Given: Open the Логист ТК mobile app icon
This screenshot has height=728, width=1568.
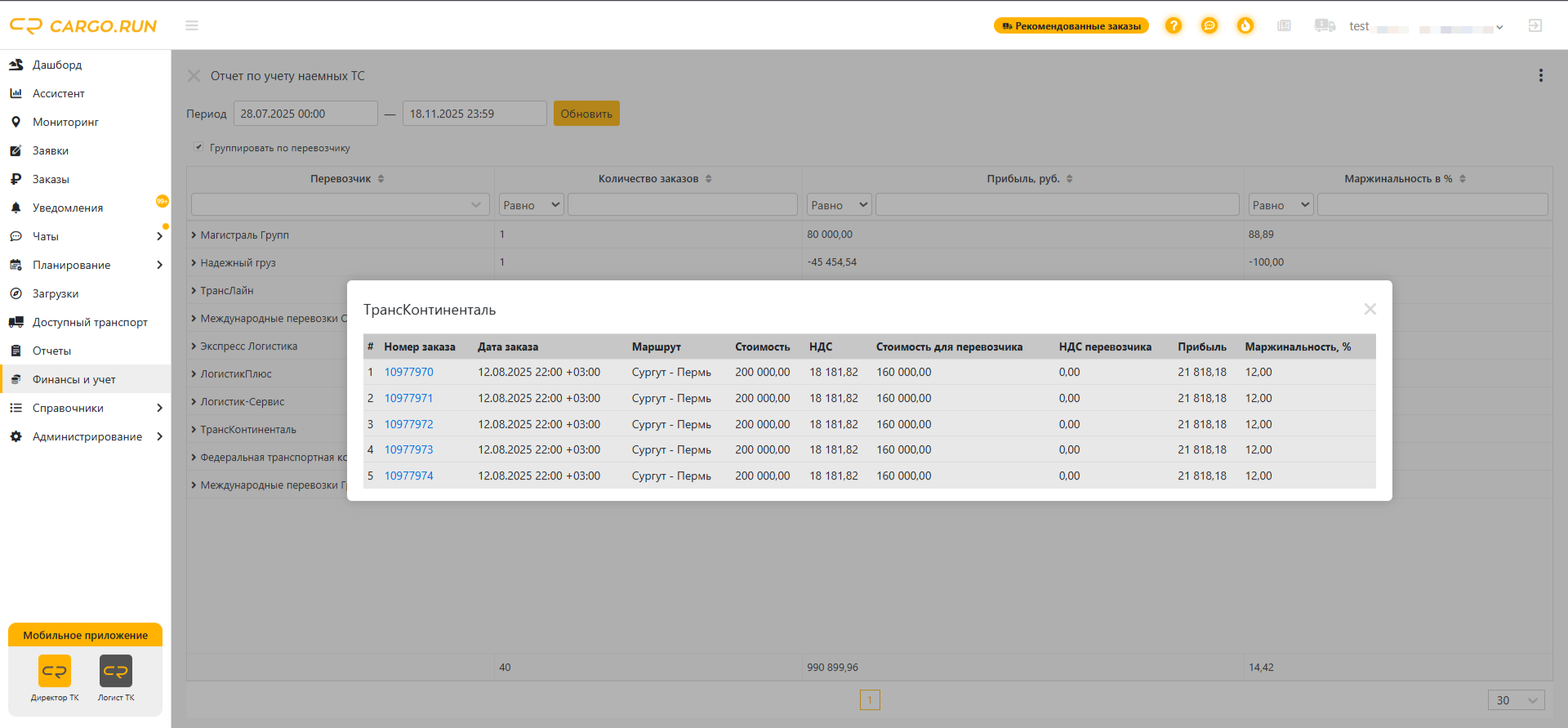Looking at the screenshot, I should click(116, 678).
